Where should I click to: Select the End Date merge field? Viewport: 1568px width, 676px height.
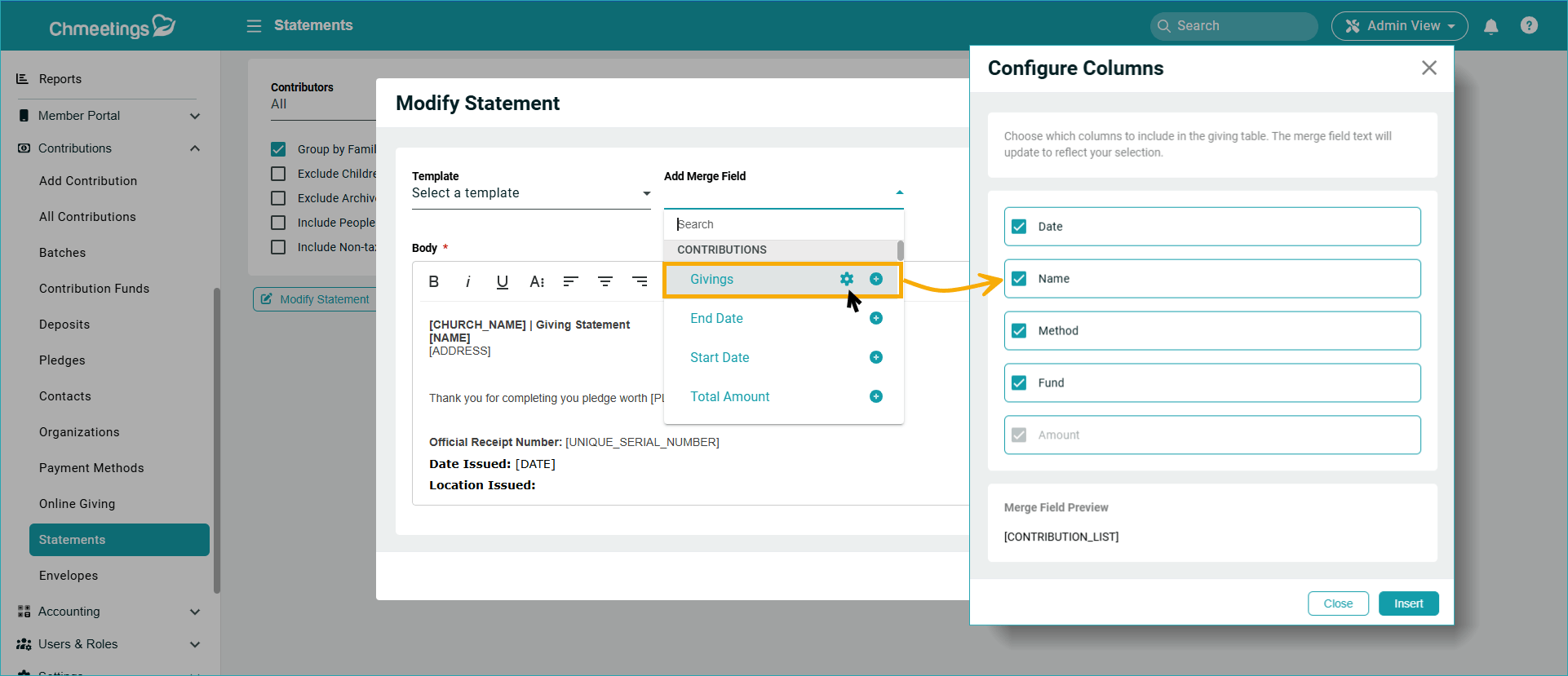(x=716, y=318)
